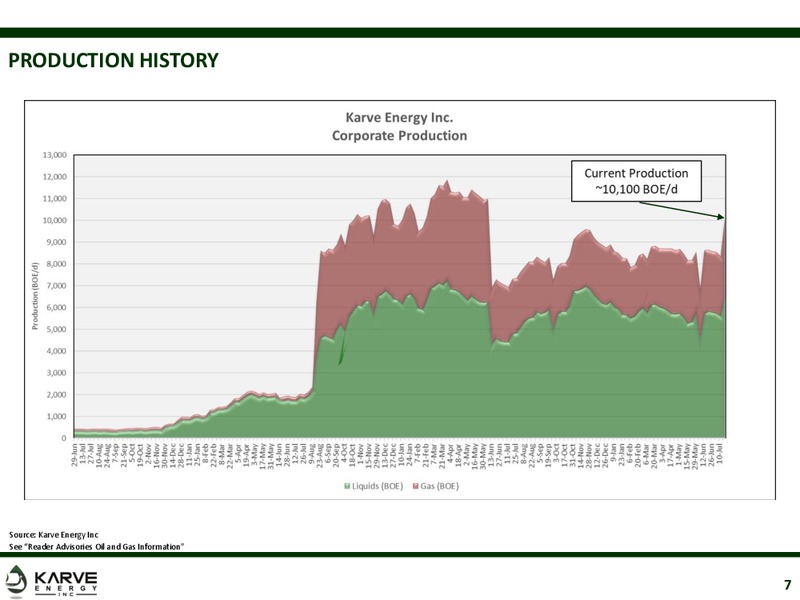Click the first x-axis date '29-Jun'
The height and width of the screenshot is (600, 800).
click(x=75, y=454)
